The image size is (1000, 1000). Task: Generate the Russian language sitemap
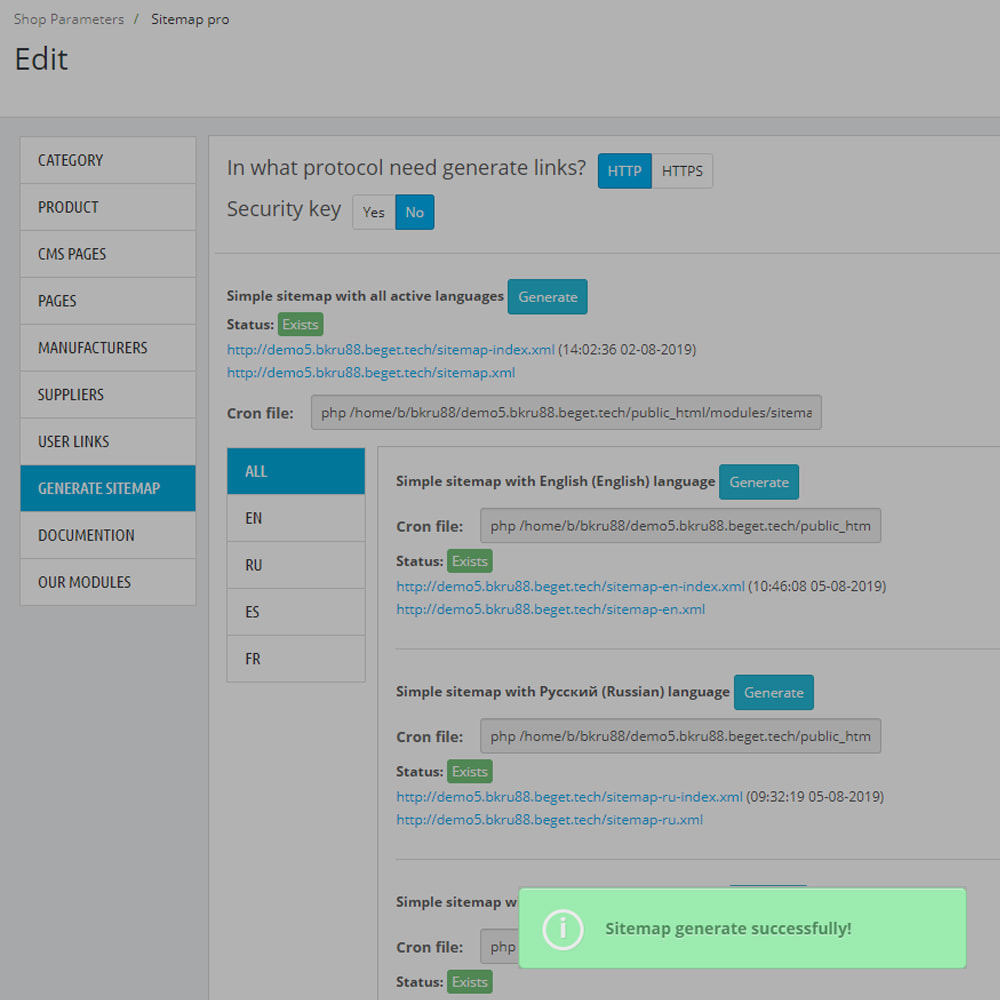(774, 693)
